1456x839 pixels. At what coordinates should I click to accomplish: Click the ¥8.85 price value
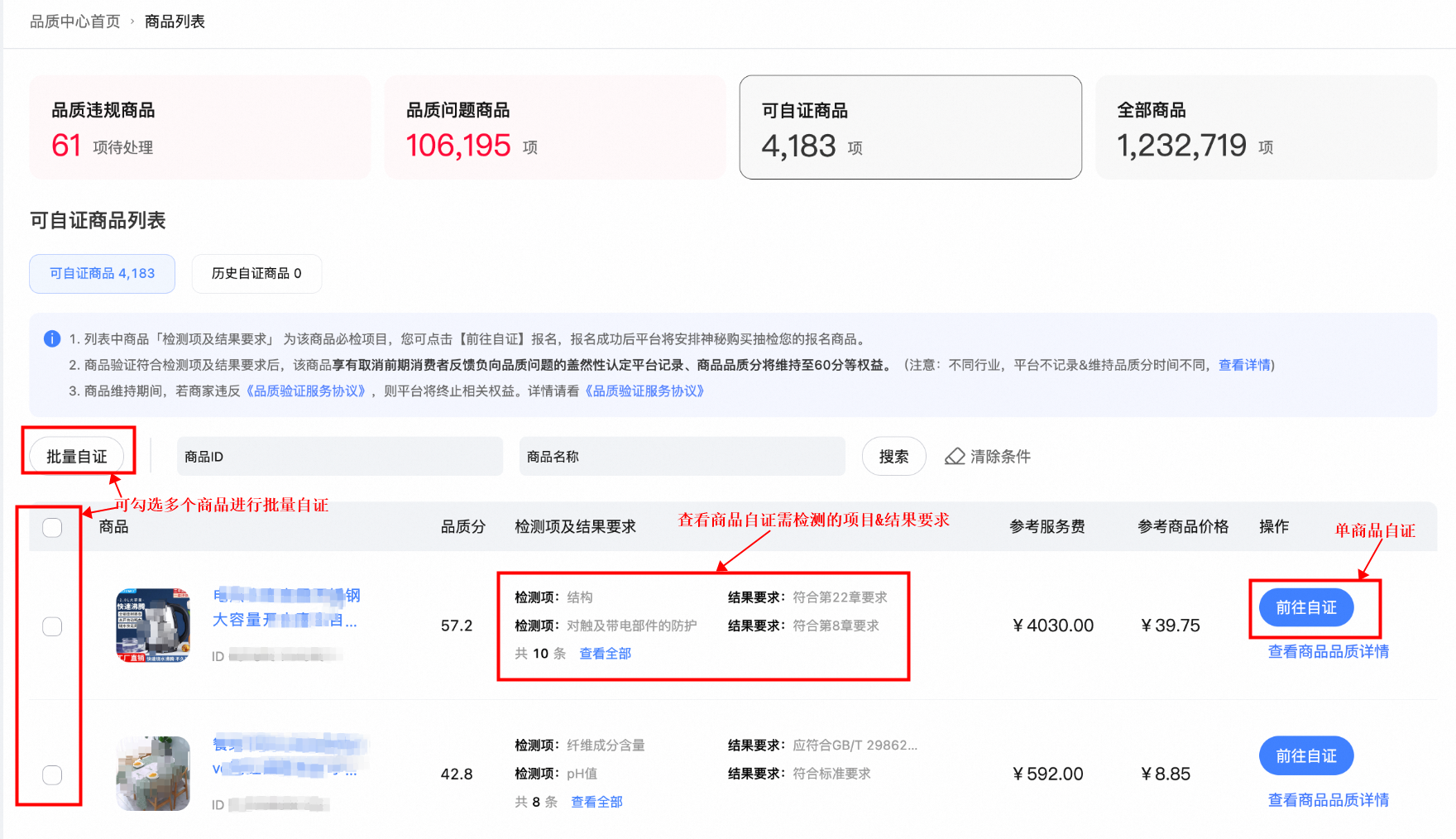click(x=1166, y=774)
